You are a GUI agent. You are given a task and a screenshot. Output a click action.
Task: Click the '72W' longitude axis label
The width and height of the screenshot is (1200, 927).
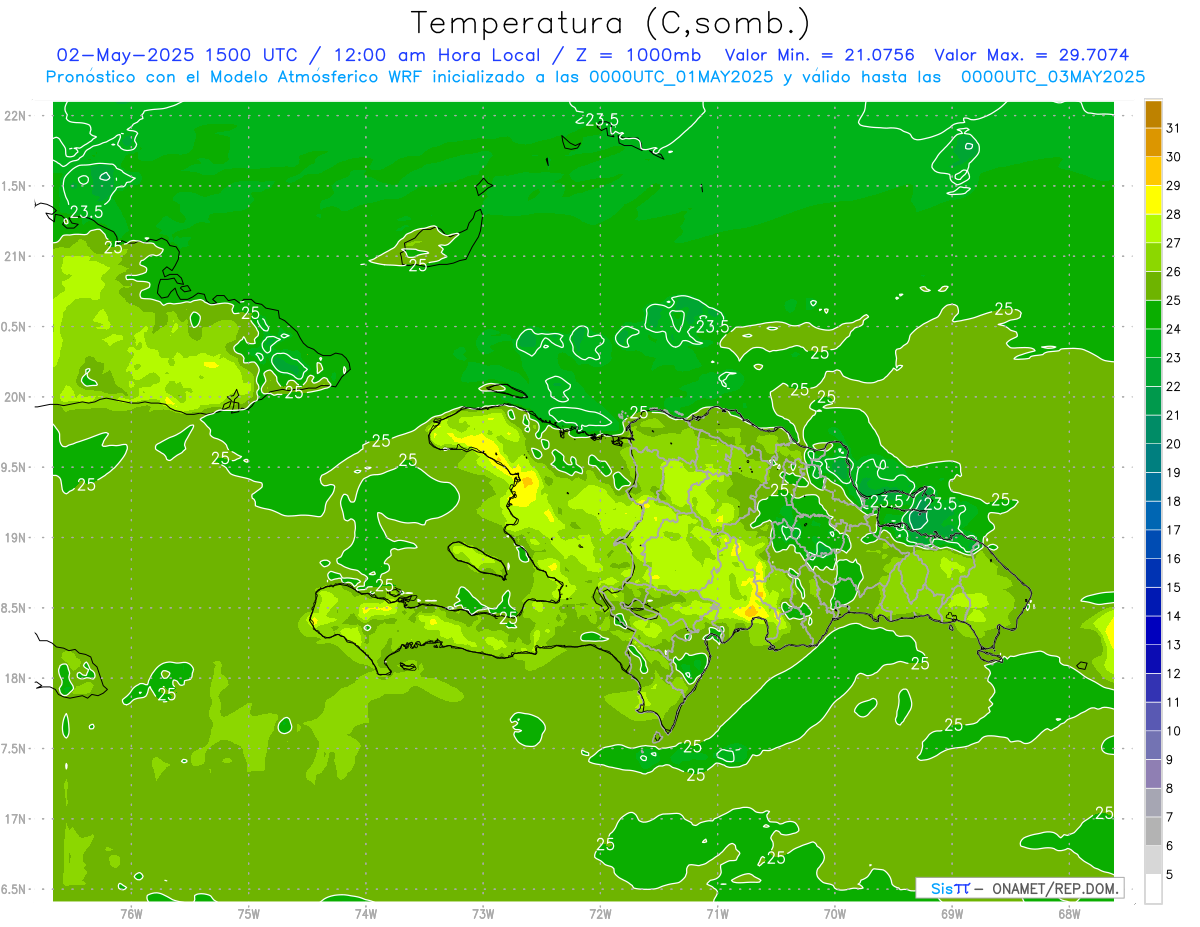tap(600, 914)
